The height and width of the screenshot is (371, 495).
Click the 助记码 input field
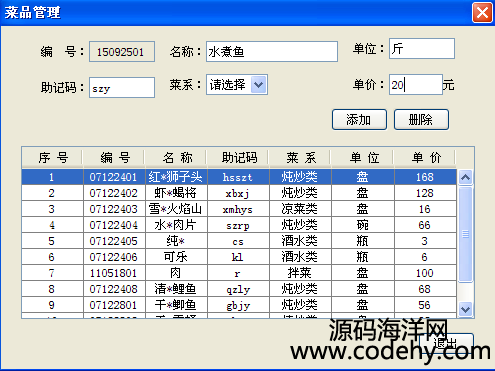coord(122,88)
